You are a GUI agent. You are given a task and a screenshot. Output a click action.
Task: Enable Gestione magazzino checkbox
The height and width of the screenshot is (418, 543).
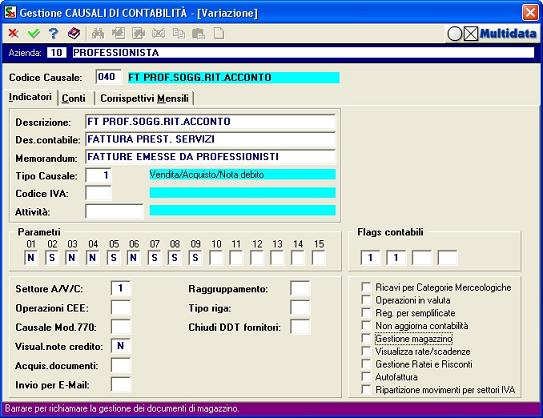(366, 338)
